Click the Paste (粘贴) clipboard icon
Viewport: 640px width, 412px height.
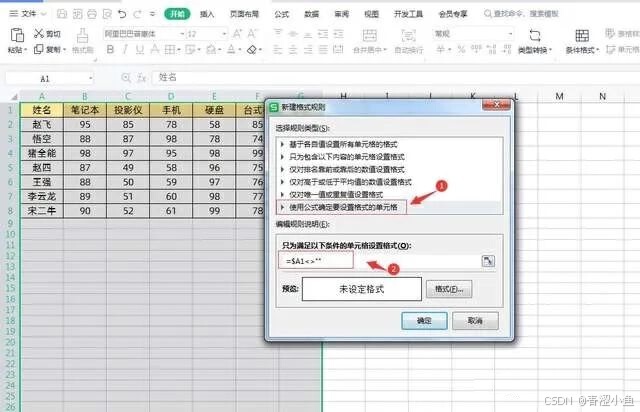pyautogui.click(x=17, y=35)
